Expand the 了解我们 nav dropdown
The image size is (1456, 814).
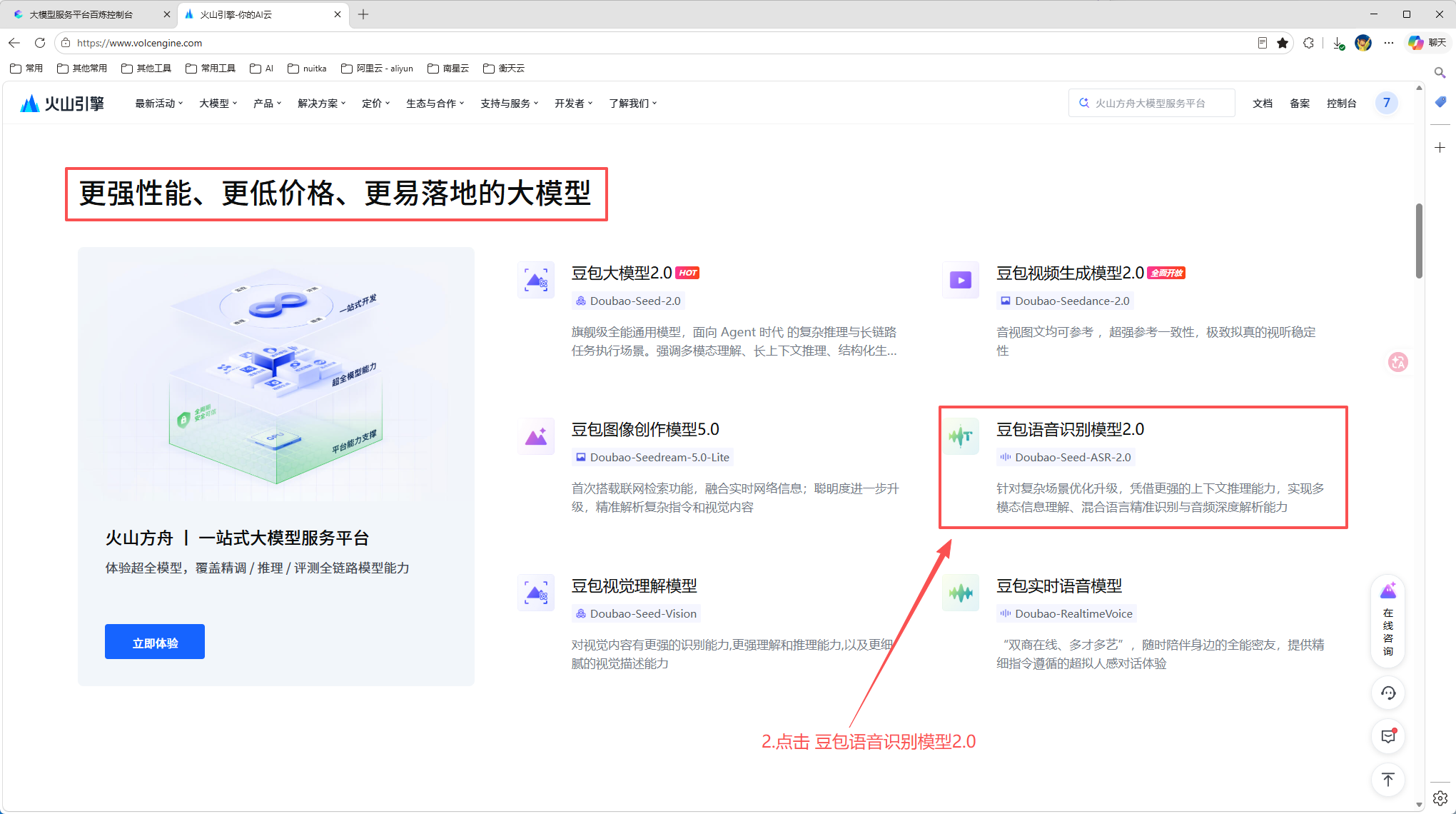pos(633,104)
